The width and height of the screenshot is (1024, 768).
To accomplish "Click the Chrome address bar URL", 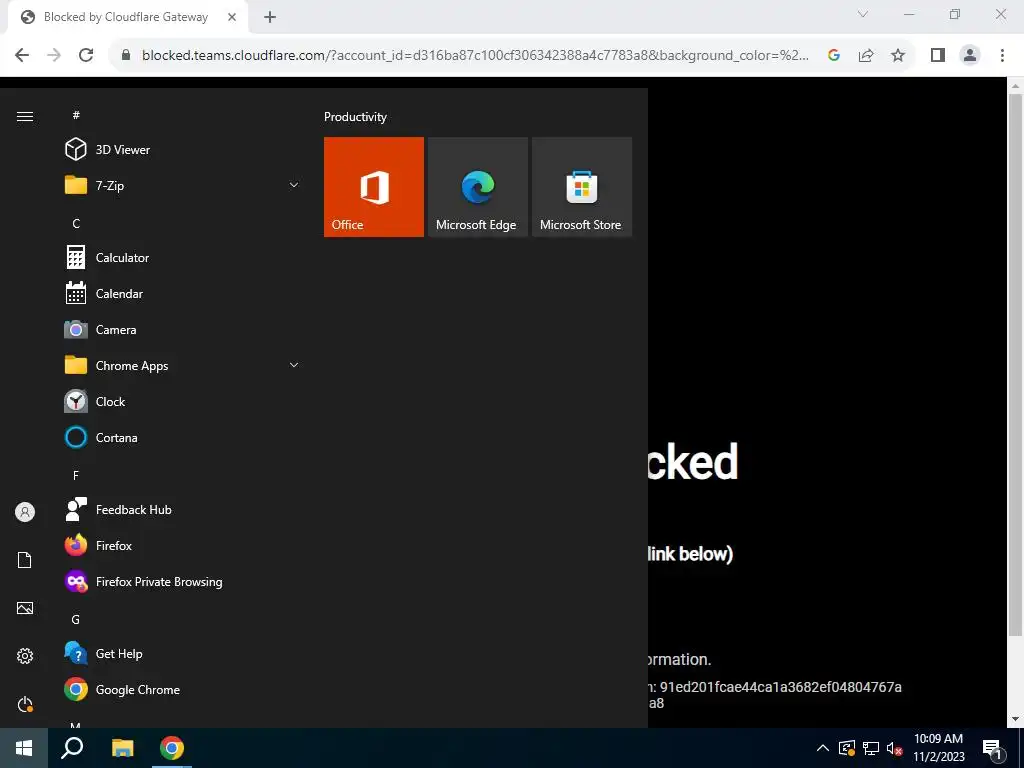I will 475,55.
